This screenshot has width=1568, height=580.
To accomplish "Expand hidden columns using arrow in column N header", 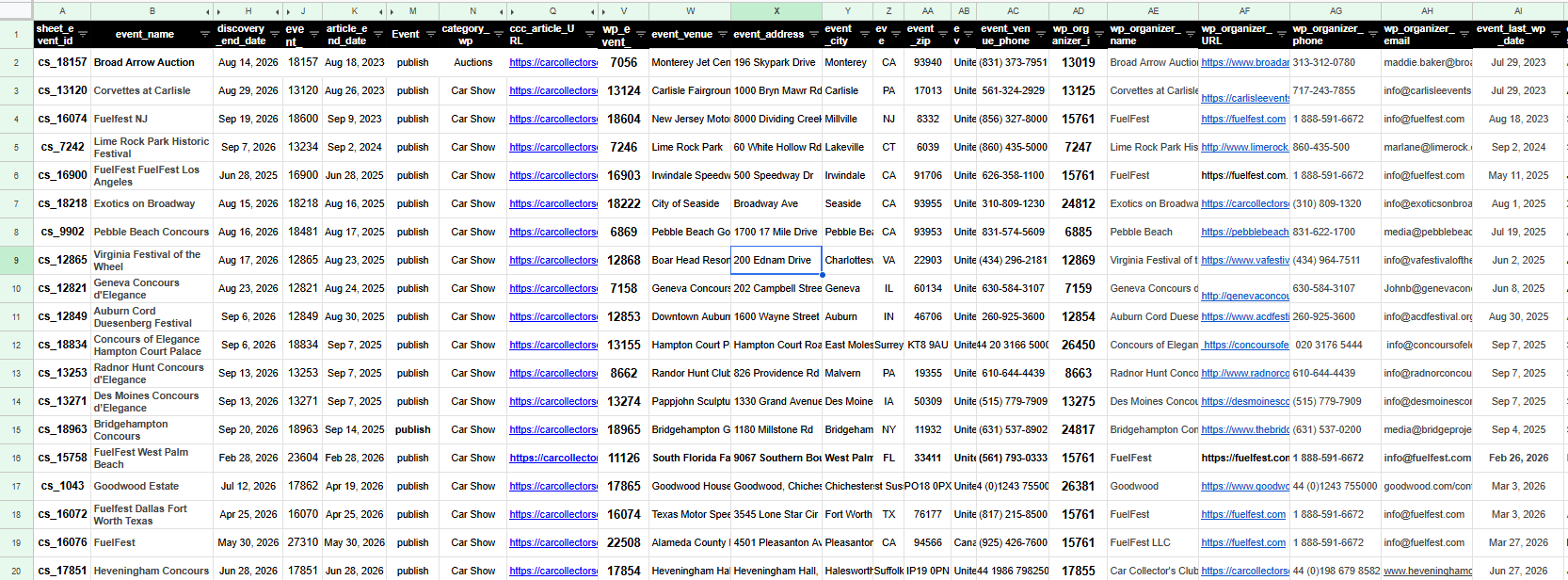I will pos(500,11).
